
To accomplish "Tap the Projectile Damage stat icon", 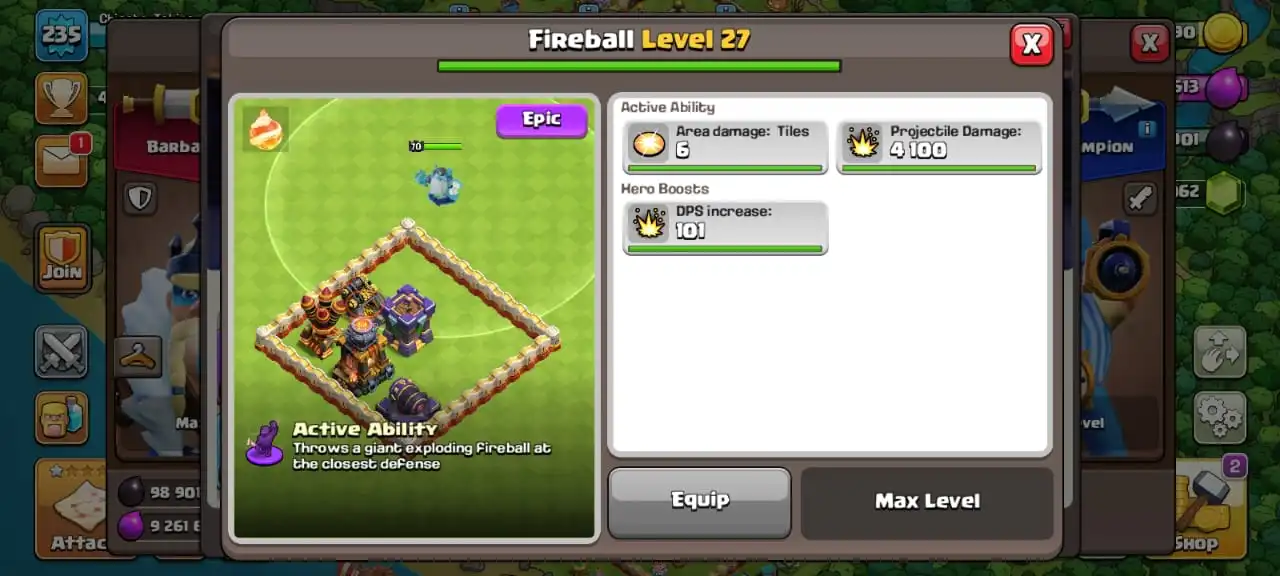I will [862, 144].
